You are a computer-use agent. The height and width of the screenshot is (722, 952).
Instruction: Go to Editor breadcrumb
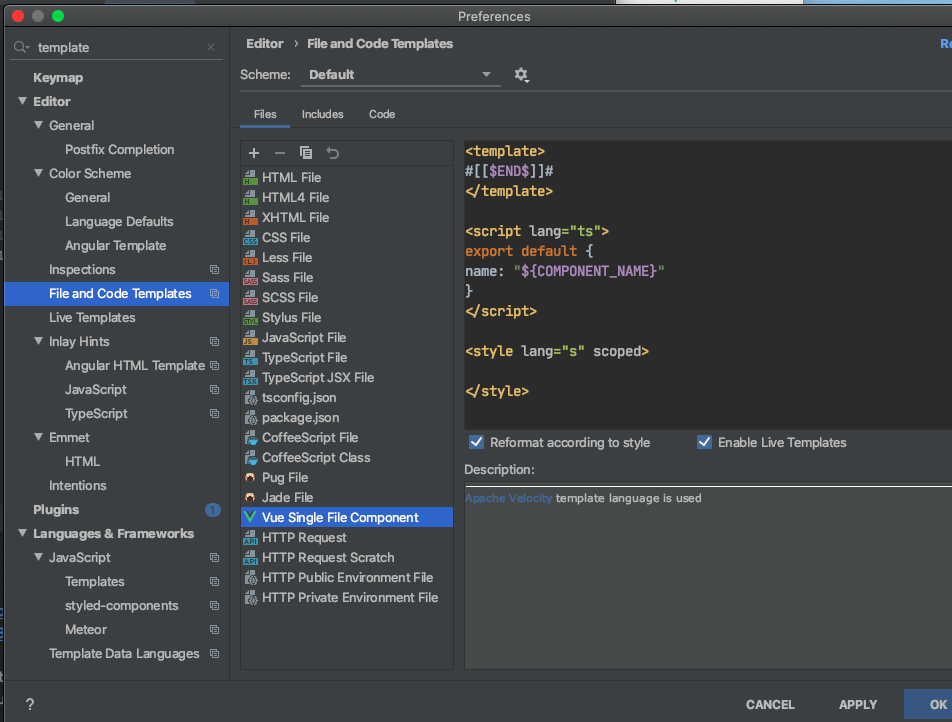(x=265, y=44)
